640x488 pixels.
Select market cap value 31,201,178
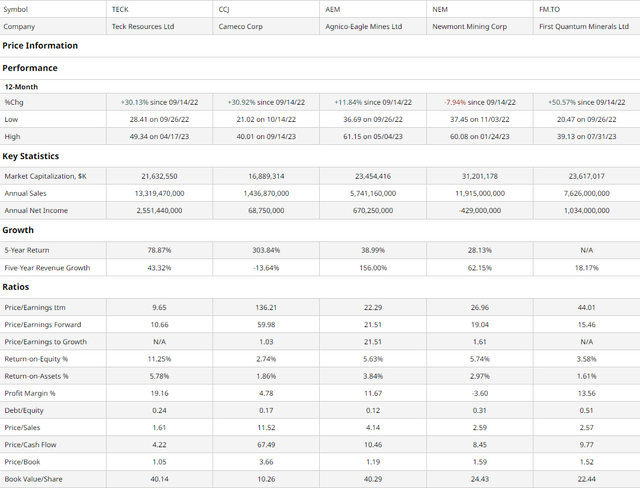tap(480, 176)
